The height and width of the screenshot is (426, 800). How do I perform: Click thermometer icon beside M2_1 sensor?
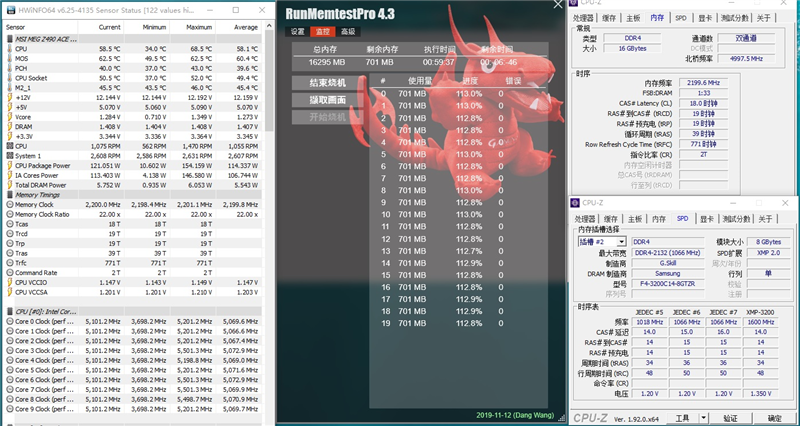(10, 88)
